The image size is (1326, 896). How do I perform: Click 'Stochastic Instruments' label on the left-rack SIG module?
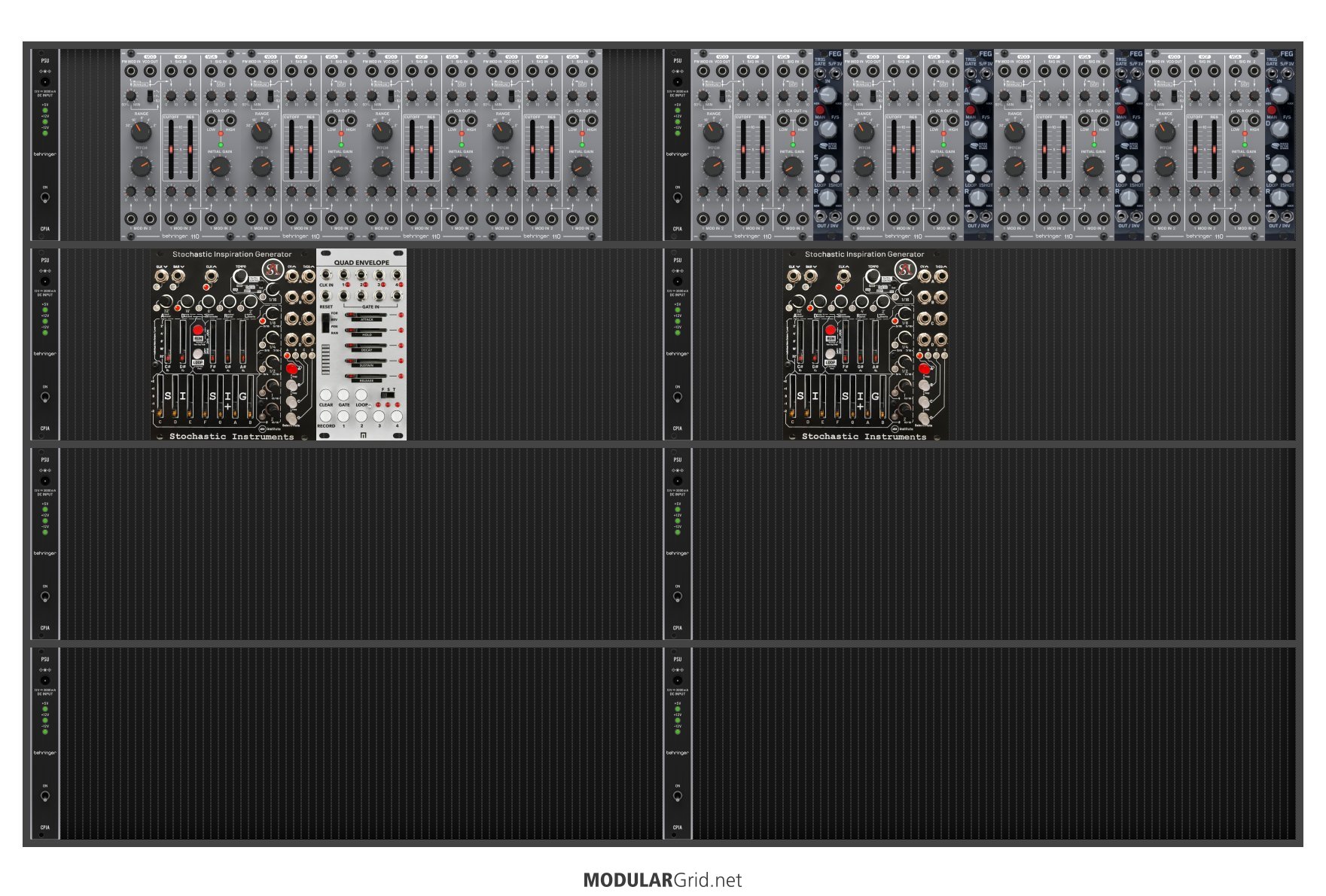[231, 437]
